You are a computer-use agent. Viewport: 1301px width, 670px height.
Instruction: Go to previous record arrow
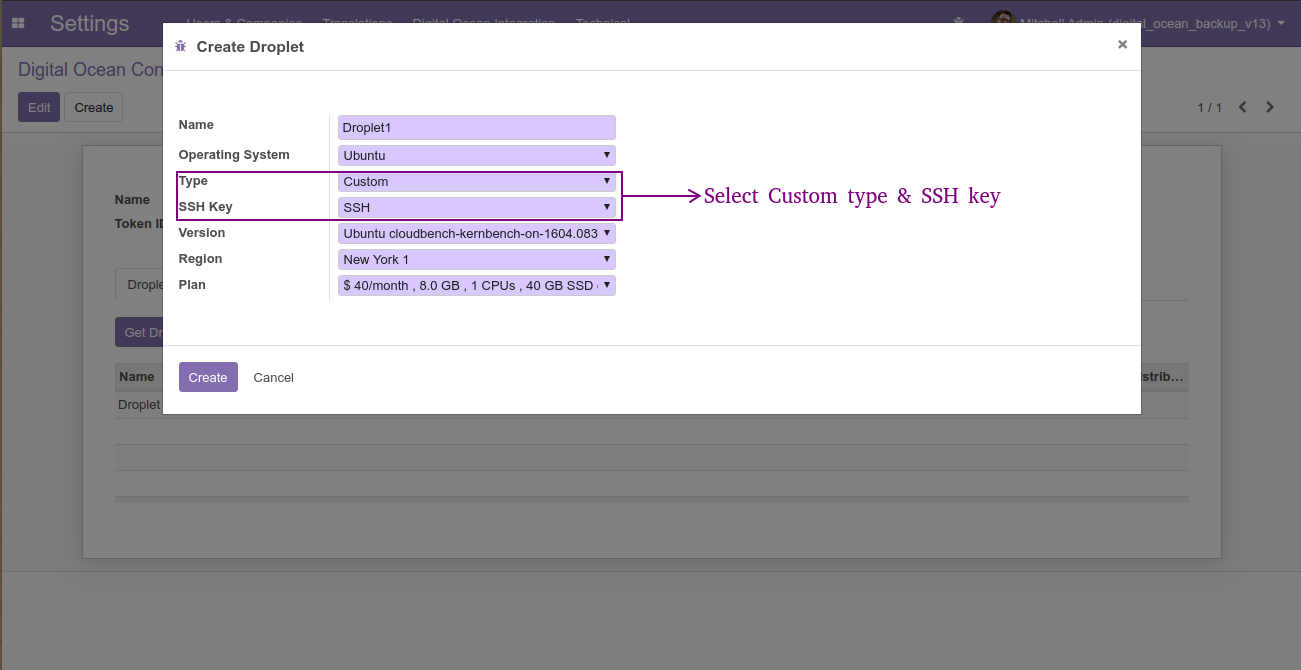1243,107
